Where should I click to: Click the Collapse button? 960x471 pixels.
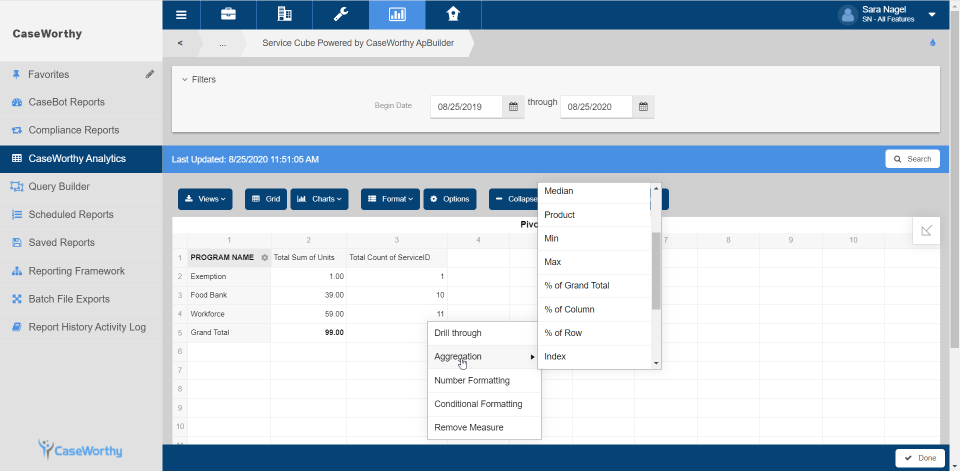click(x=513, y=199)
